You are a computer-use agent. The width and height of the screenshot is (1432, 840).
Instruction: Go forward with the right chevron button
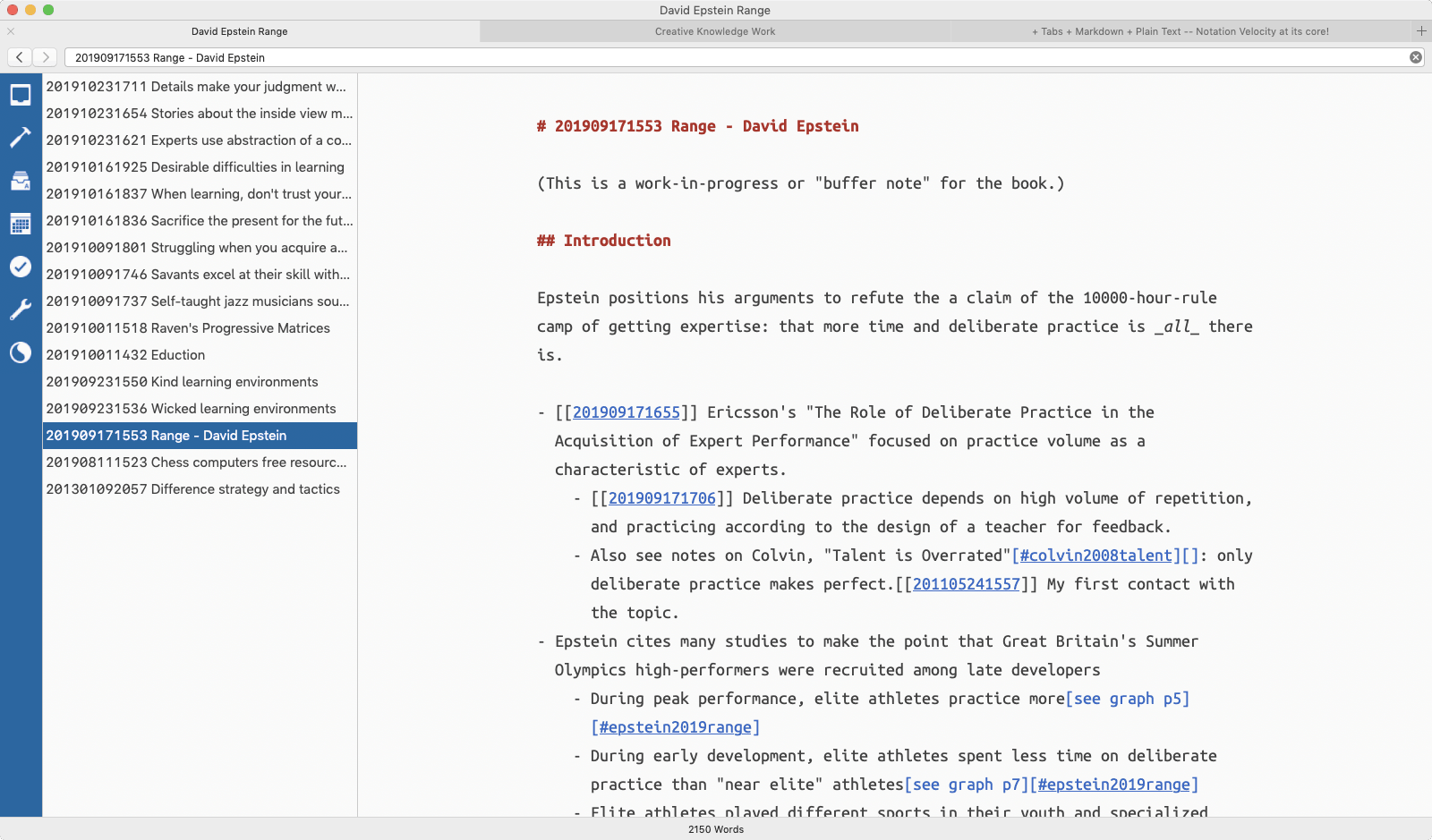46,57
